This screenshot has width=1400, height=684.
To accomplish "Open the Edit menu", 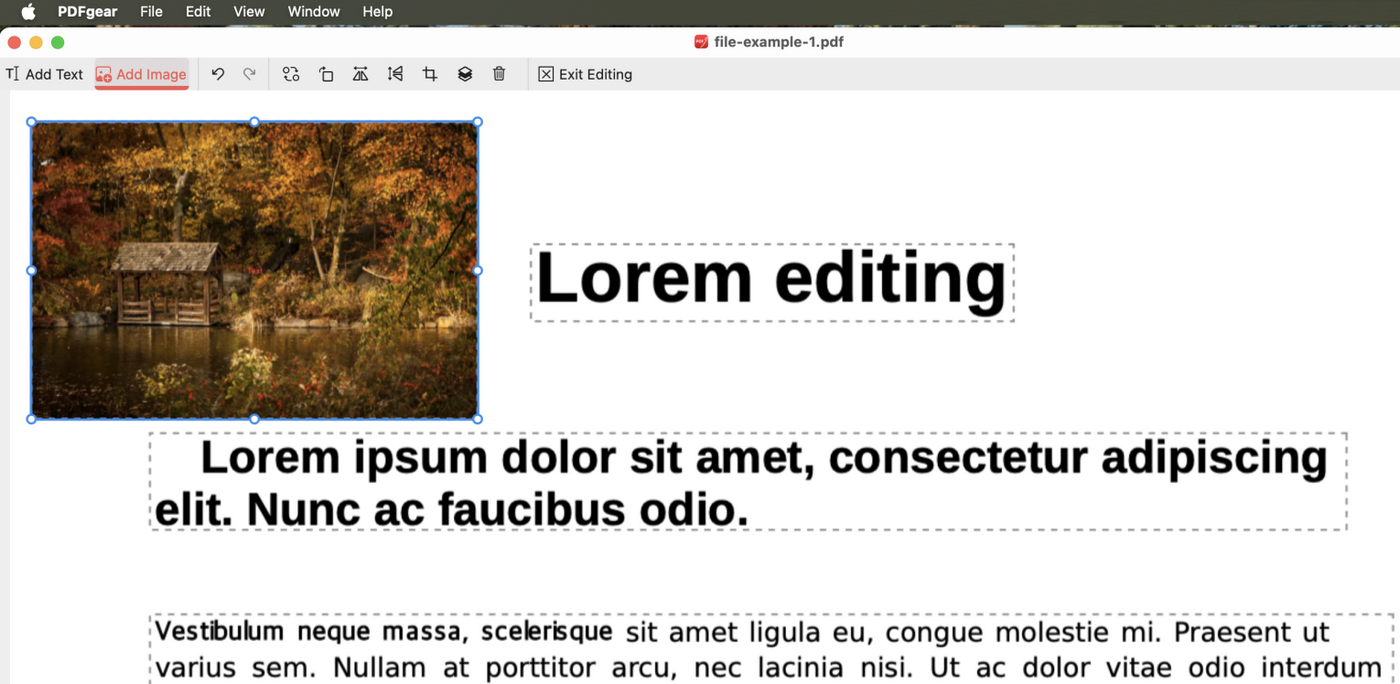I will pyautogui.click(x=198, y=12).
